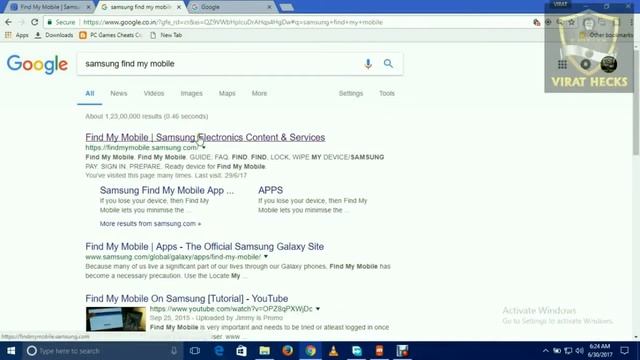Open the Action Center notification icon
This screenshot has width=640, height=360.
(x=624, y=351)
